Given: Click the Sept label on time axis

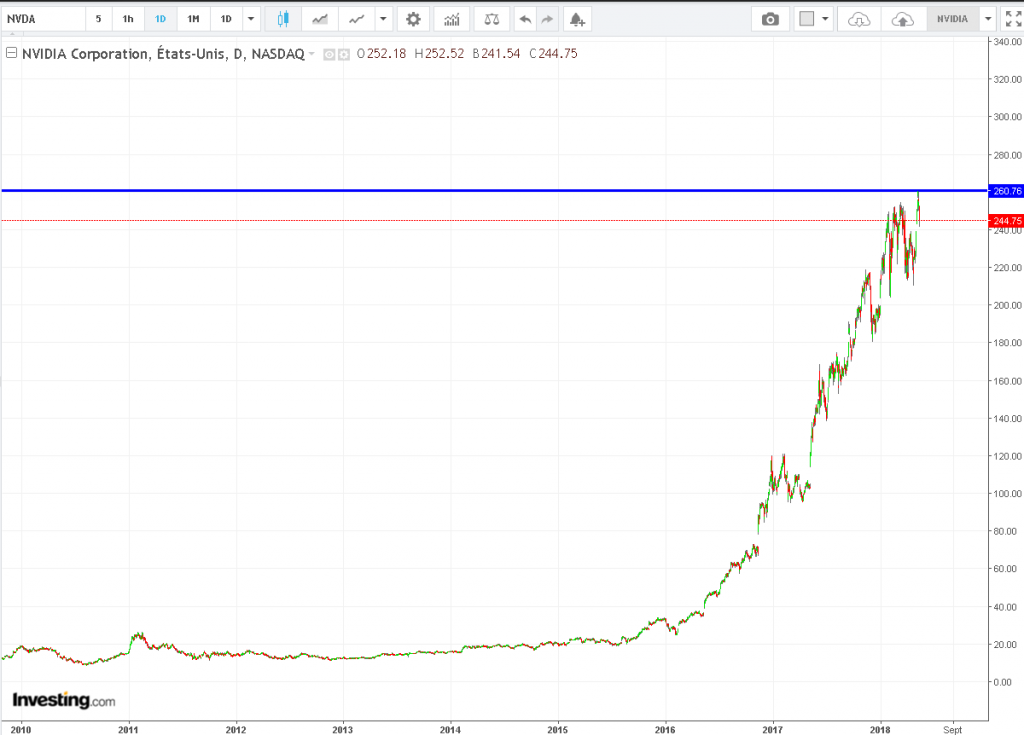Looking at the screenshot, I should click(952, 729).
